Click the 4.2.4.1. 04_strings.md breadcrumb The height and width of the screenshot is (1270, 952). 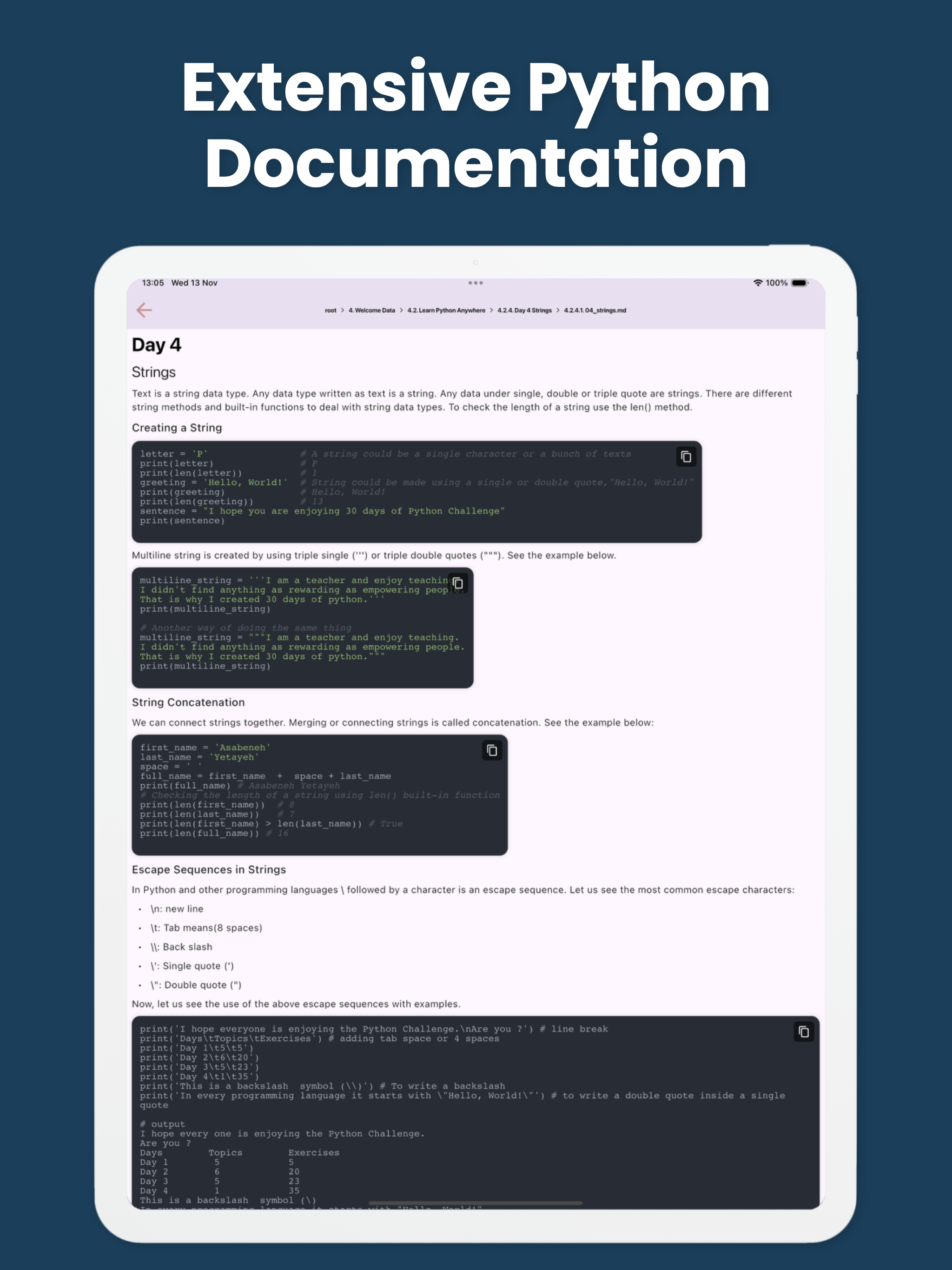(595, 310)
